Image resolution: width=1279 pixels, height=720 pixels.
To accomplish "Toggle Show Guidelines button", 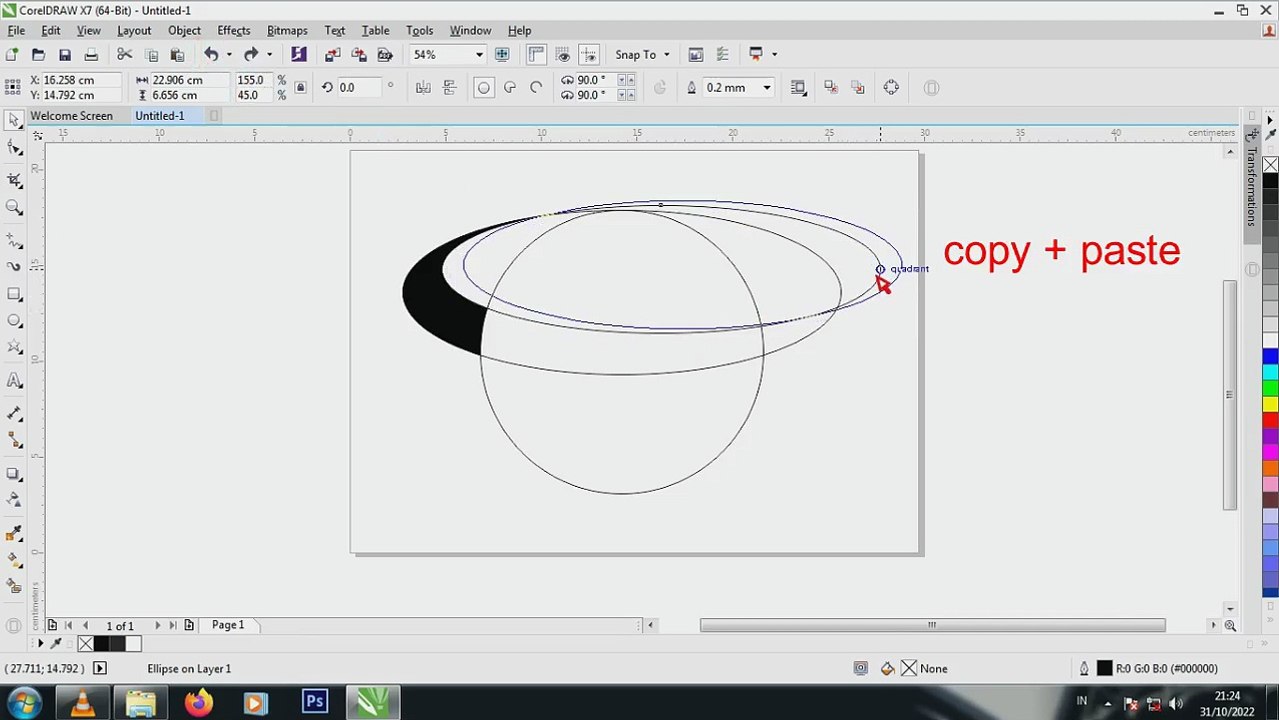I will point(588,55).
